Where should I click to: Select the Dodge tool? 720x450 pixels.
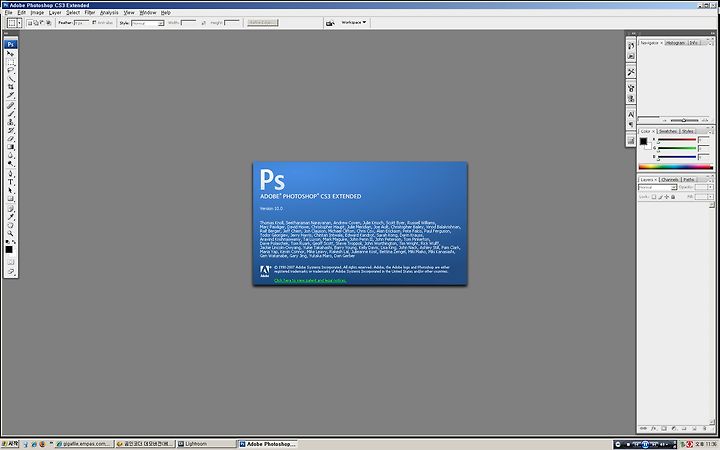(11, 163)
